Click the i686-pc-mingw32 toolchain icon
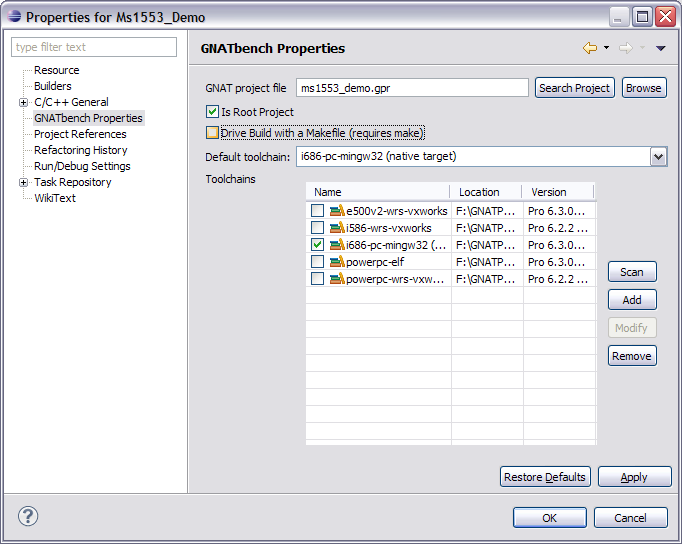 coord(337,245)
